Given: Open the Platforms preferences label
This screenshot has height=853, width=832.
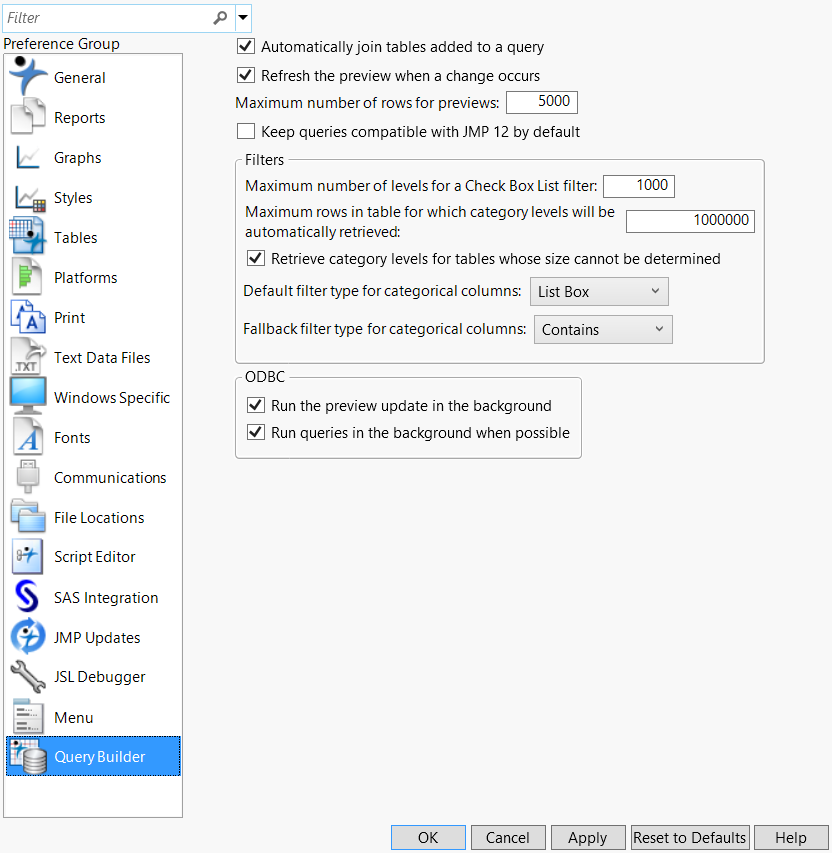Looking at the screenshot, I should pos(85,278).
